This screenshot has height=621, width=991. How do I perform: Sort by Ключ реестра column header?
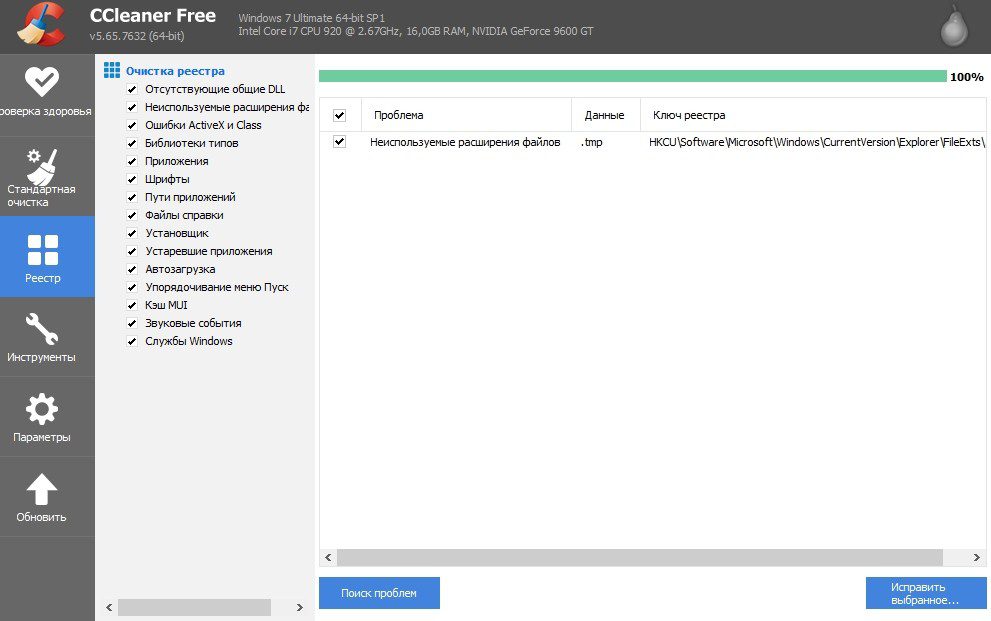(x=813, y=115)
